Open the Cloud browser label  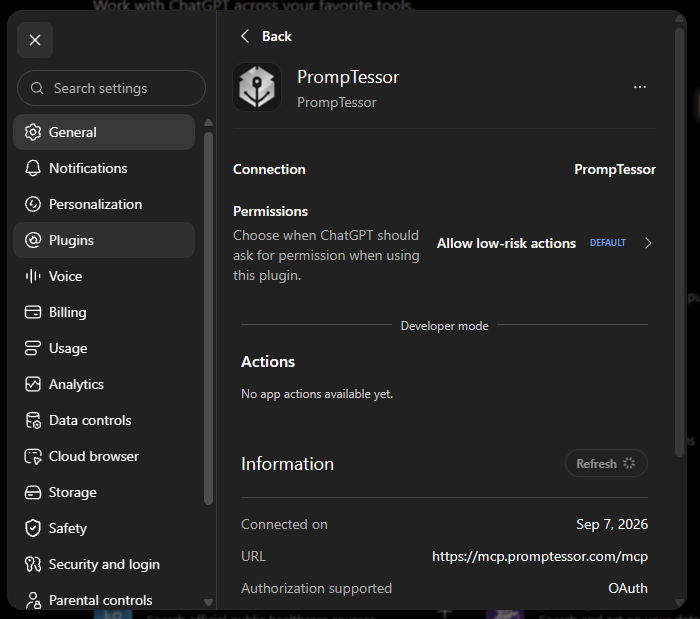coord(94,456)
